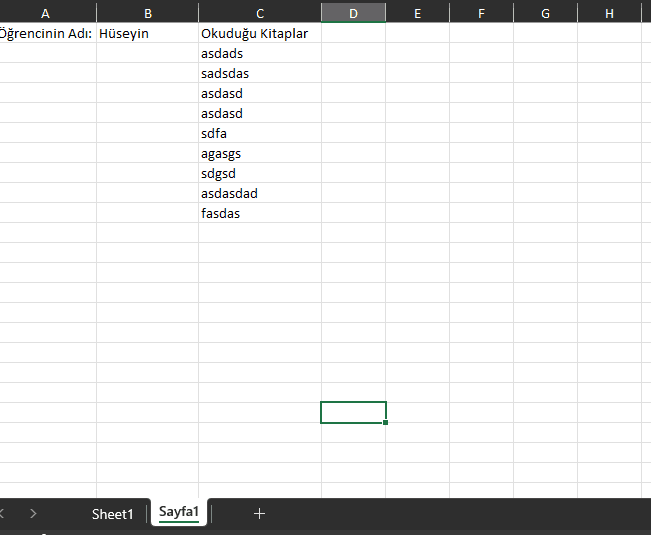The width and height of the screenshot is (651, 535).
Task: Select column F header
Action: click(481, 13)
